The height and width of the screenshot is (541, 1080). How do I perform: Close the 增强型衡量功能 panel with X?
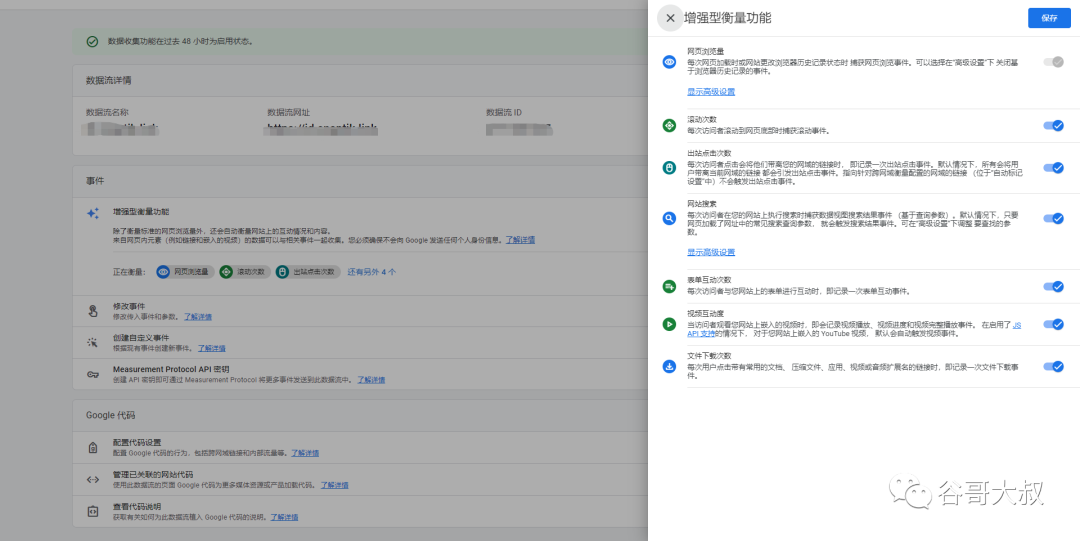click(670, 18)
